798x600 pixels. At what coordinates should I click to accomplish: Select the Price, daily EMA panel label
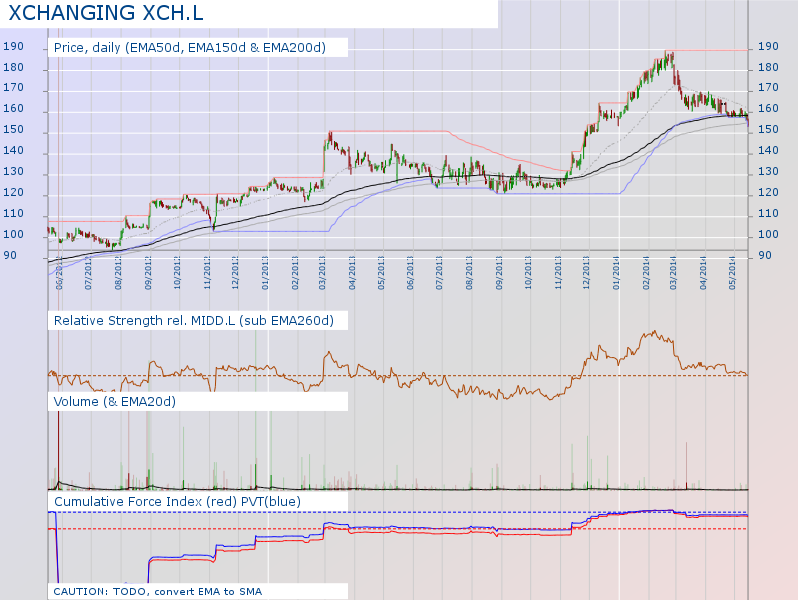click(189, 48)
